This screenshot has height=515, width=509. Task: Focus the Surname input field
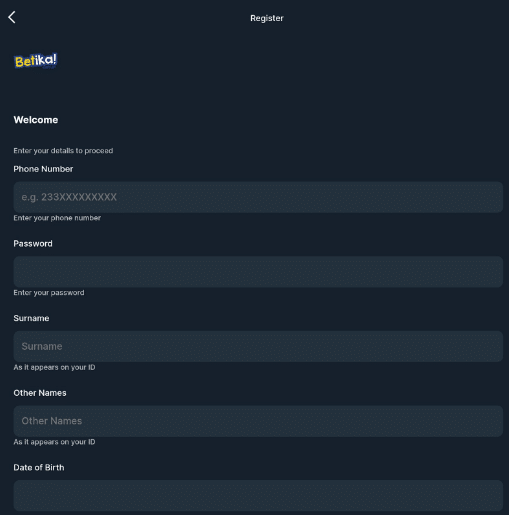coord(258,346)
